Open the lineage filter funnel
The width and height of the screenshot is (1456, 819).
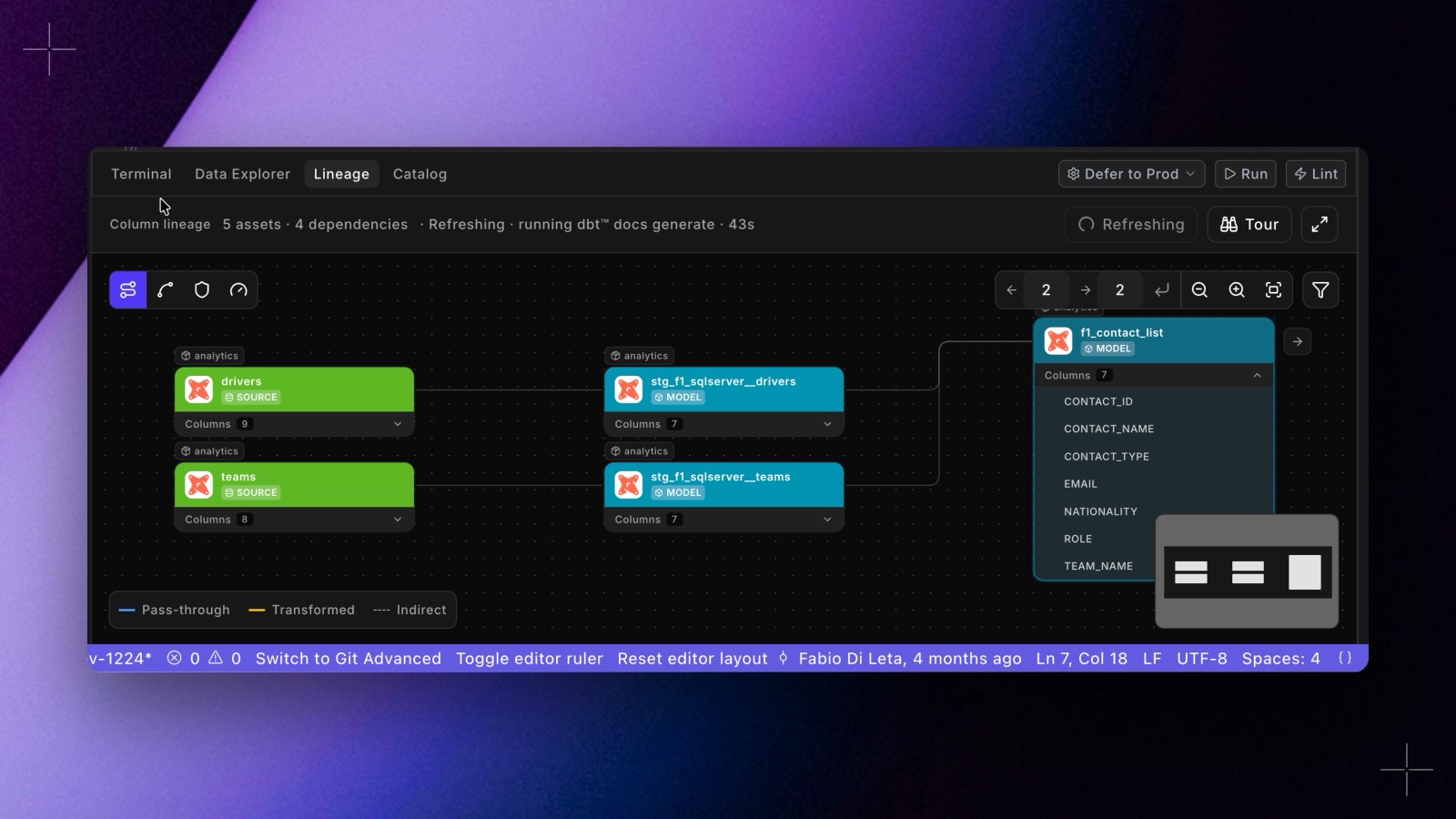(x=1320, y=290)
